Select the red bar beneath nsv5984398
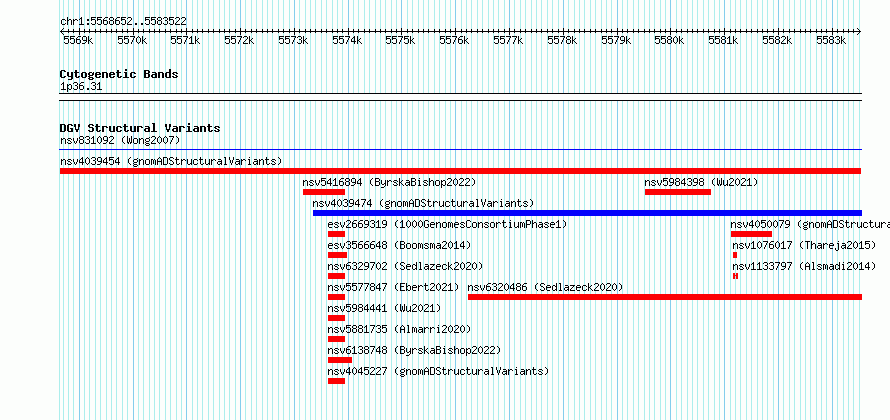Image resolution: width=890 pixels, height=420 pixels. [x=678, y=192]
